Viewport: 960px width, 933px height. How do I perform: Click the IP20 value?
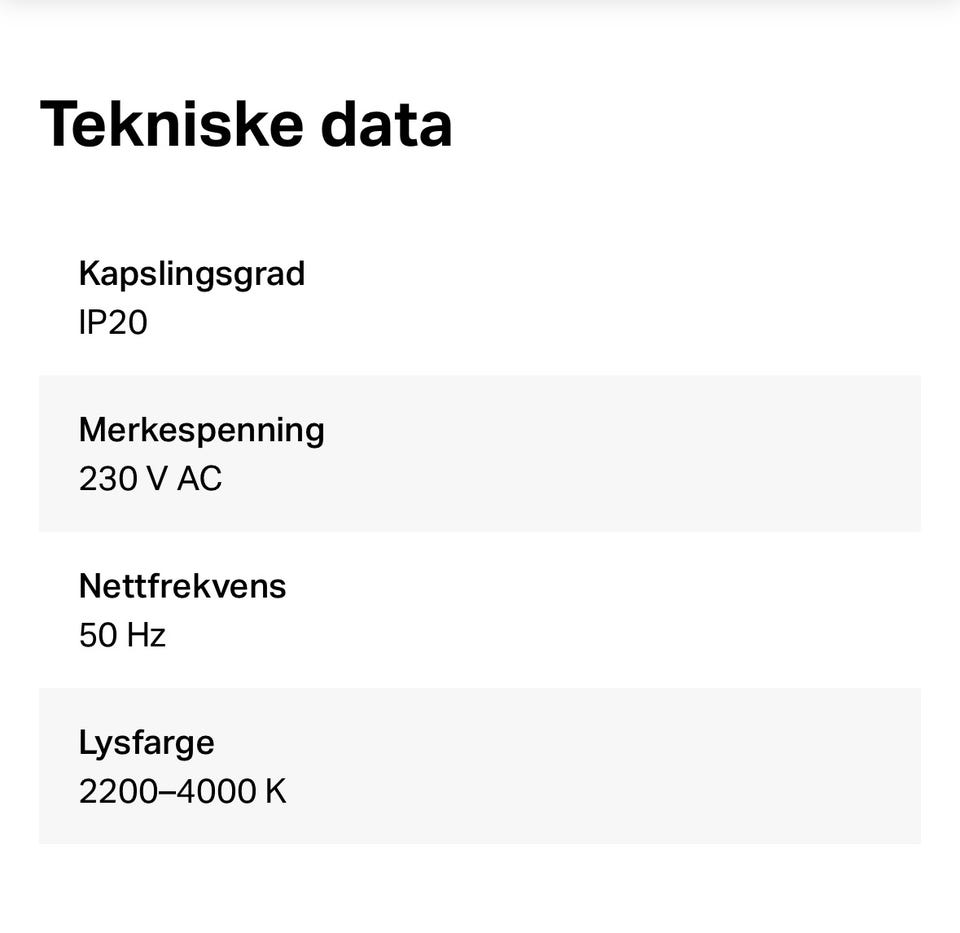pyautogui.click(x=113, y=323)
